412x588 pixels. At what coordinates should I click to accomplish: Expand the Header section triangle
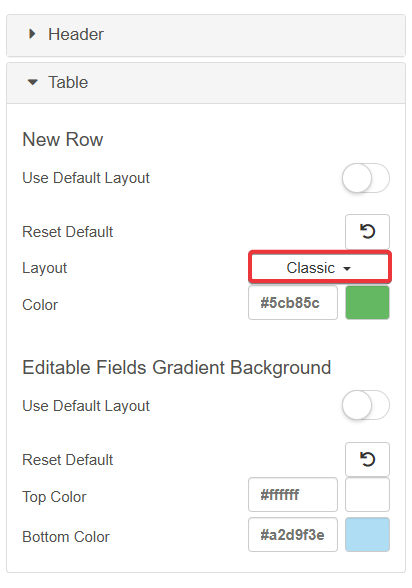(x=32, y=34)
